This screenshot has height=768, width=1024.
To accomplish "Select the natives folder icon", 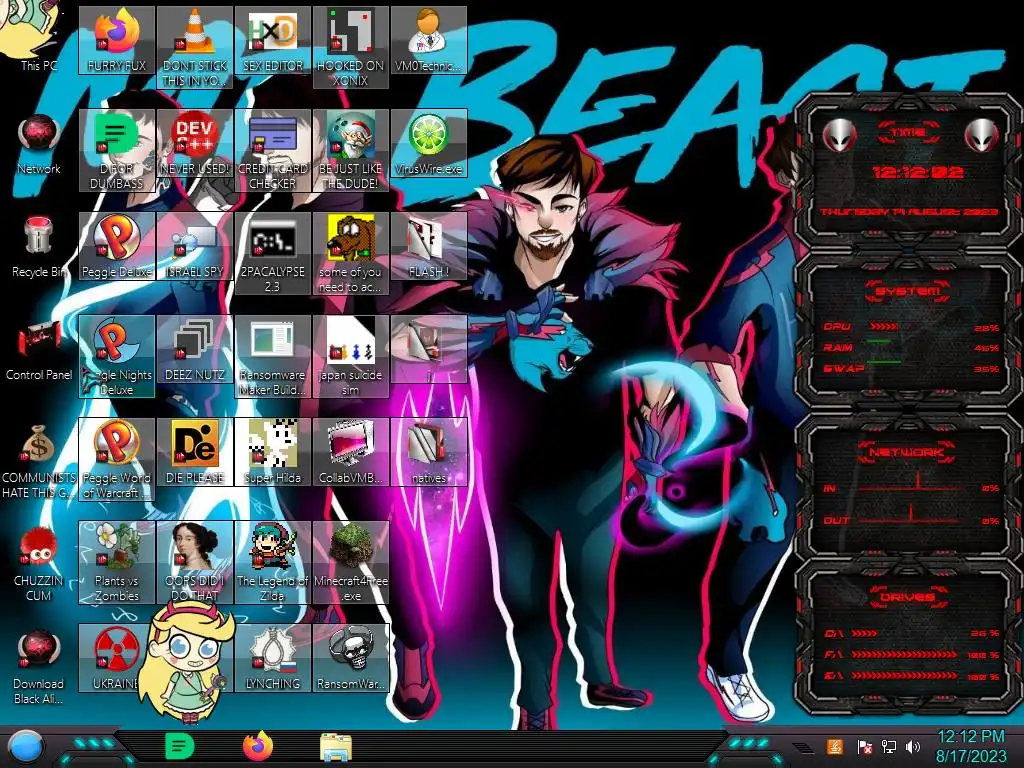I will click(428, 453).
